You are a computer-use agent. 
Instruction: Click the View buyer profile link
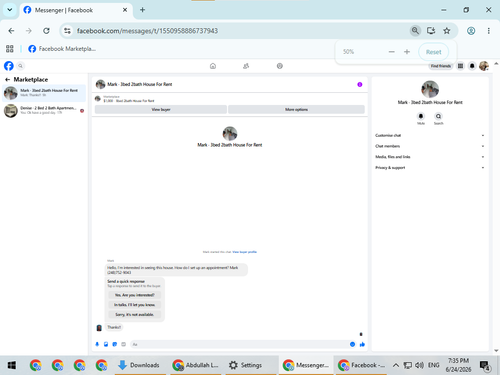click(244, 252)
